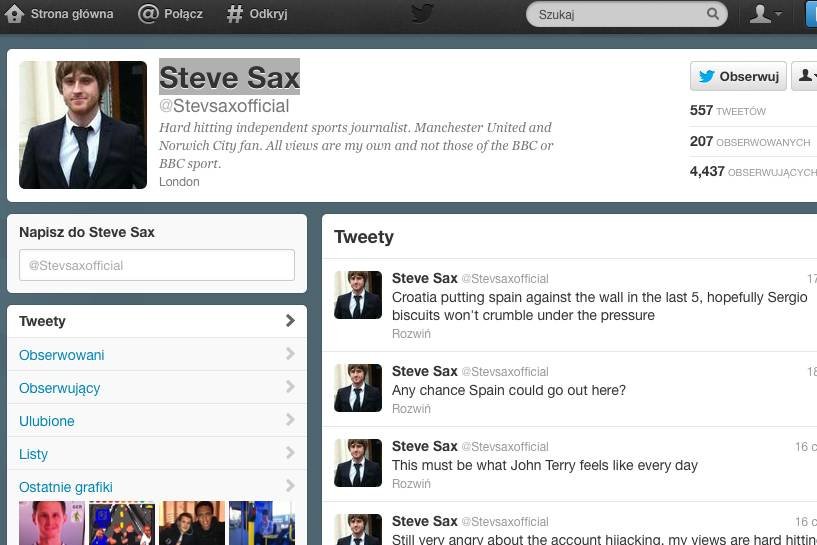
Task: Click the chevron on Obserwowani row
Action: (290, 354)
